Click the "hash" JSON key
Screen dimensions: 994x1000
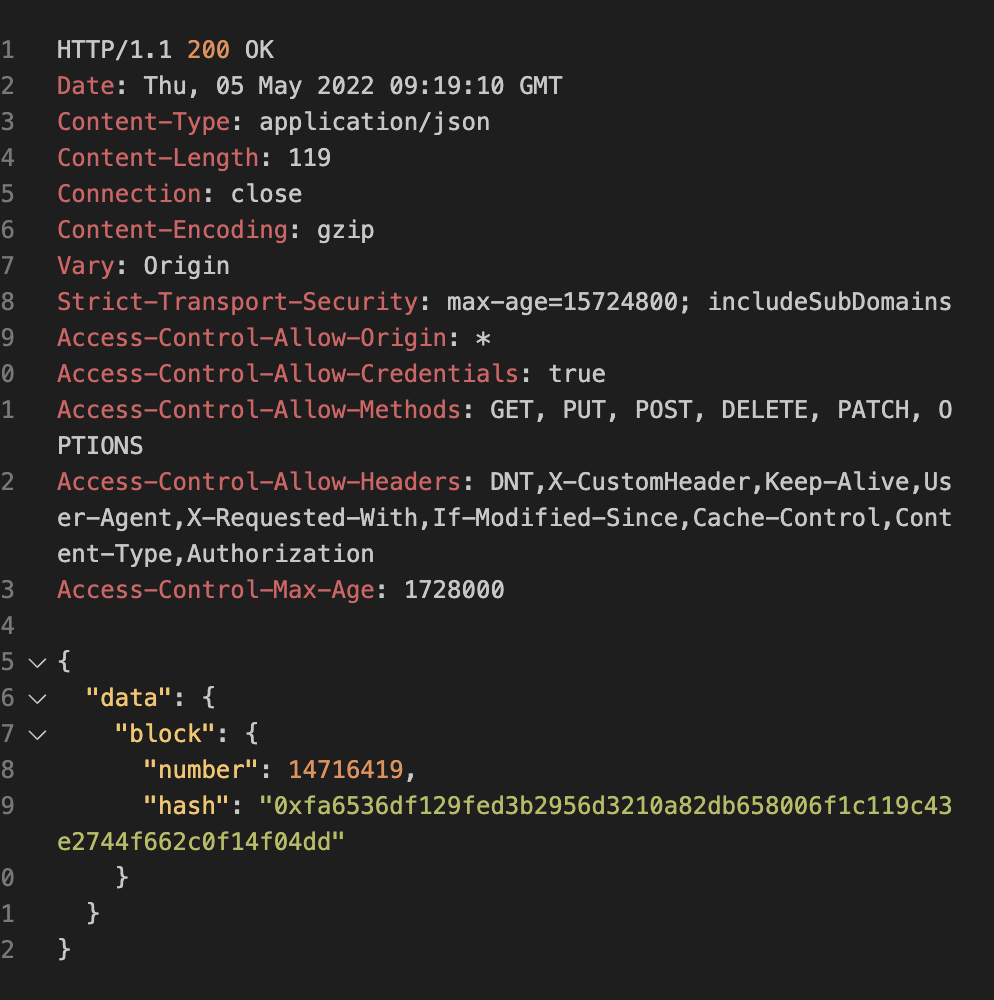[187, 806]
